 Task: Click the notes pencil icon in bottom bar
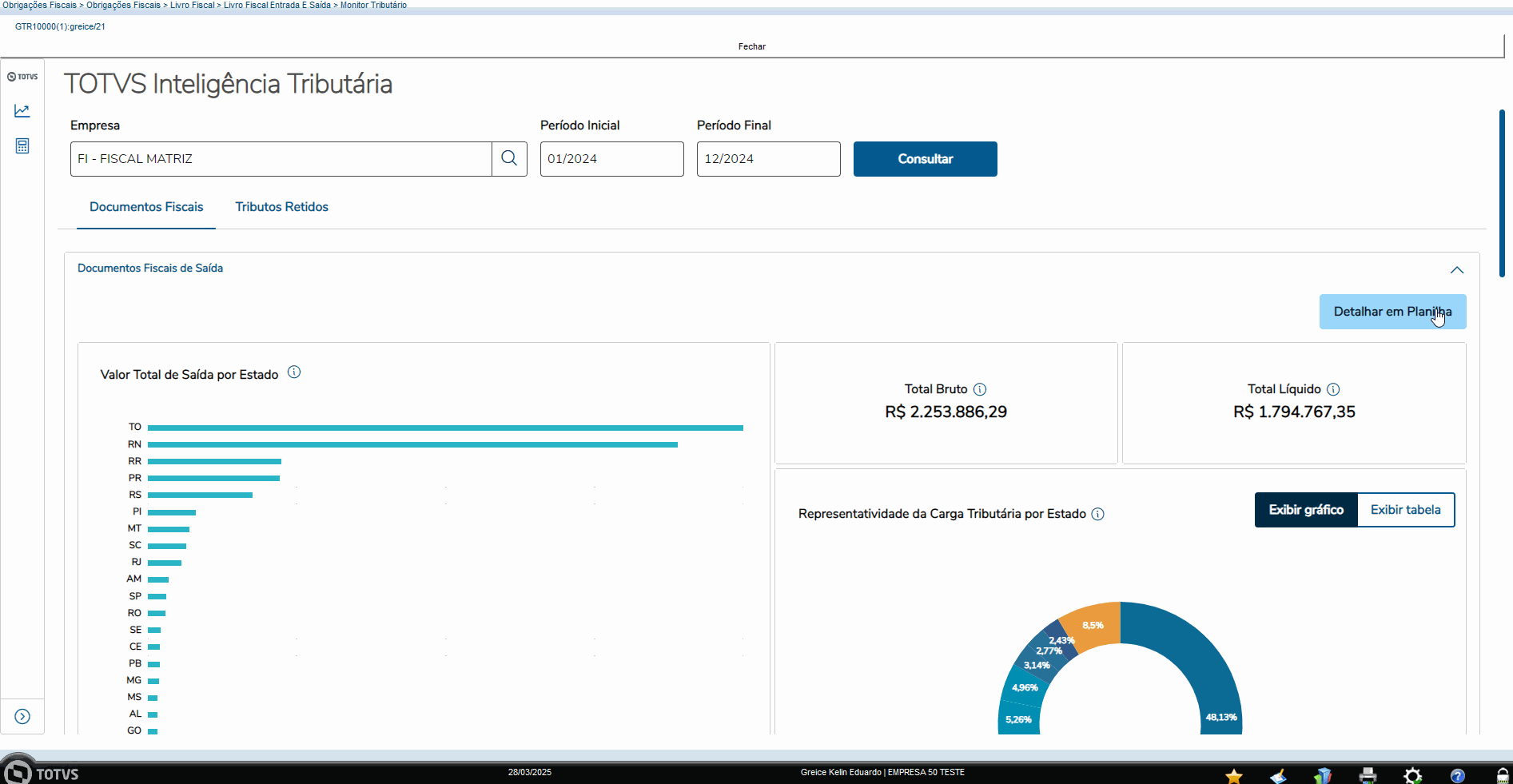tap(1278, 775)
